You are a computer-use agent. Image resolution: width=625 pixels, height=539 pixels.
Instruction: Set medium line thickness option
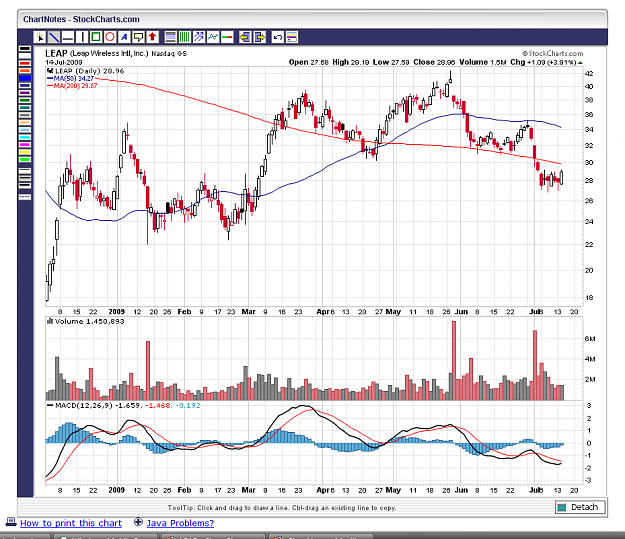pyautogui.click(x=25, y=178)
